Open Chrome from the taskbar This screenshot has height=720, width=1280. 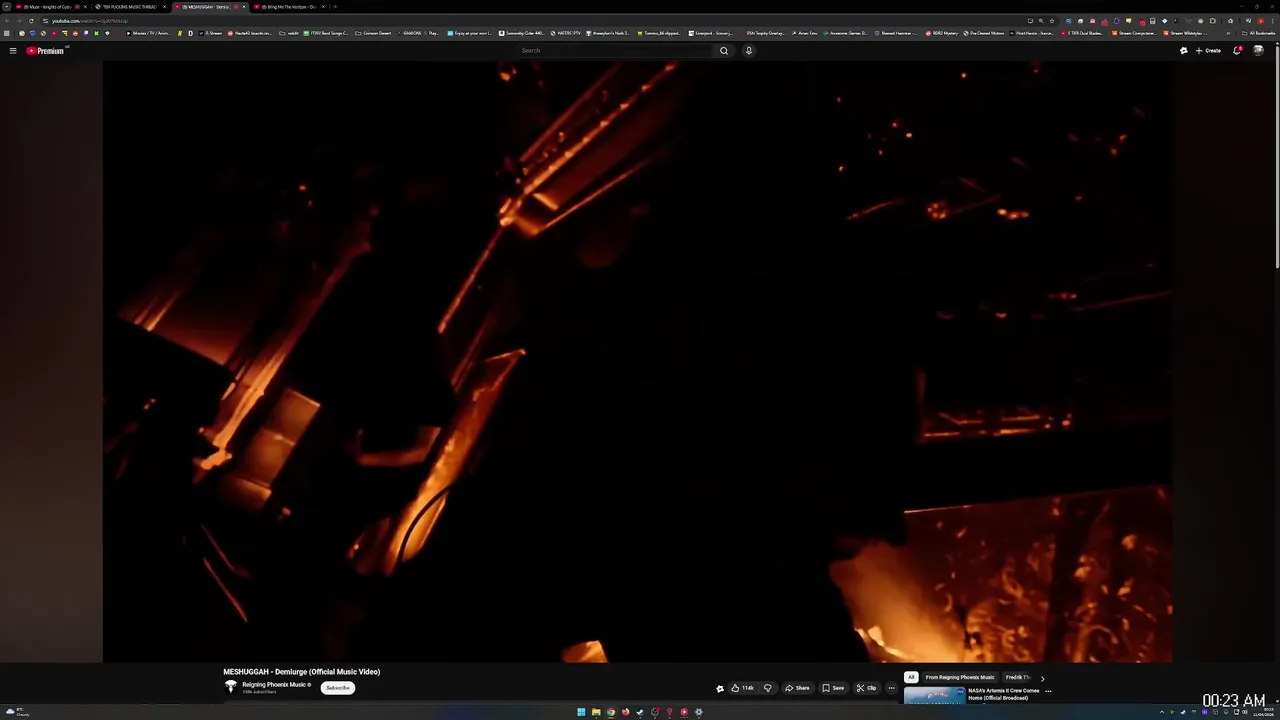click(x=611, y=712)
